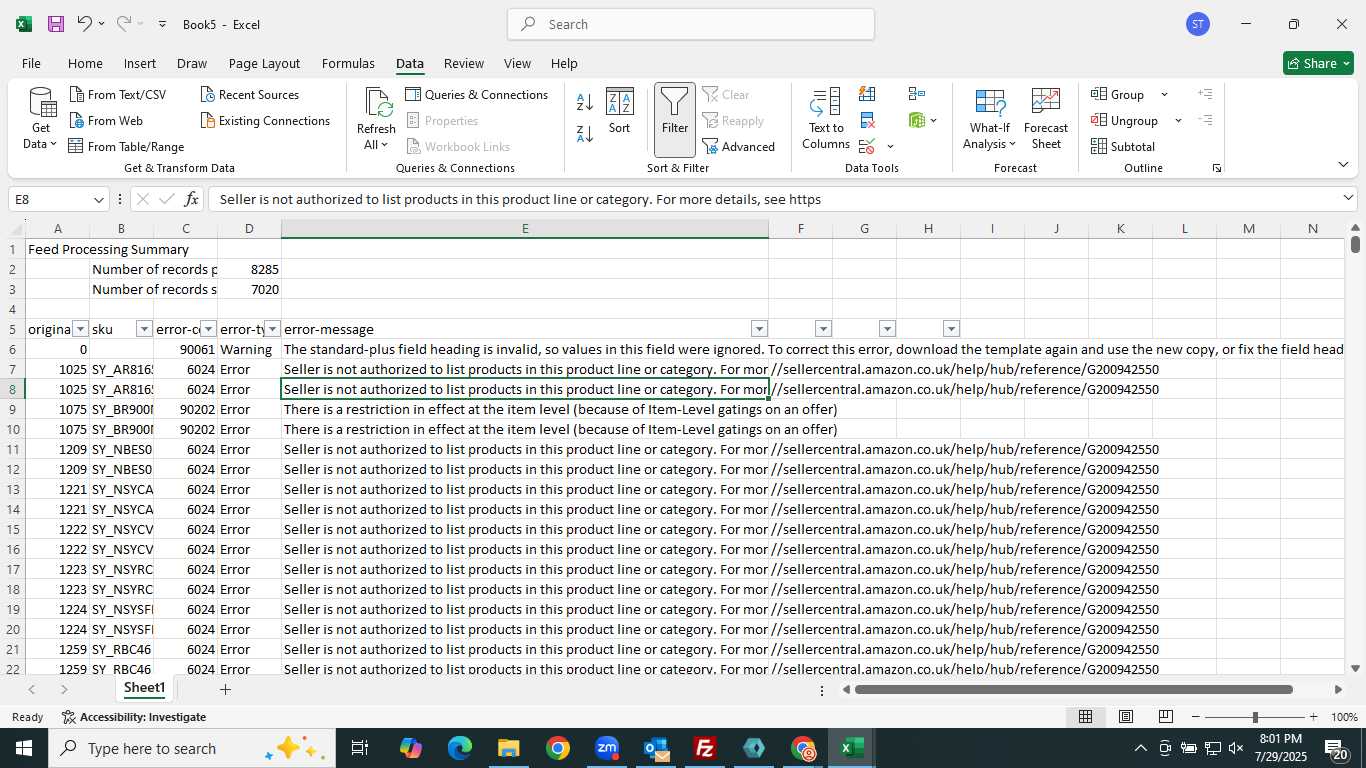The width and height of the screenshot is (1366, 768).
Task: Click the horizontal scrollbar thumb
Action: [1073, 689]
